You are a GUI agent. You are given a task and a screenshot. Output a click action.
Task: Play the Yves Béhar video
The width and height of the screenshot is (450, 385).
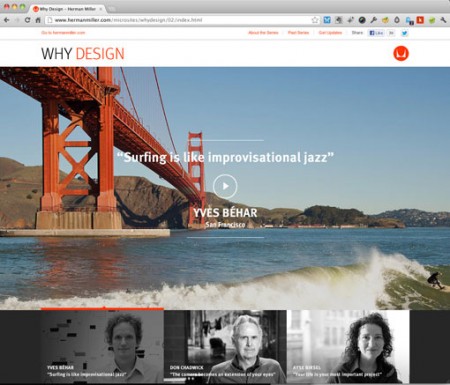tap(225, 186)
